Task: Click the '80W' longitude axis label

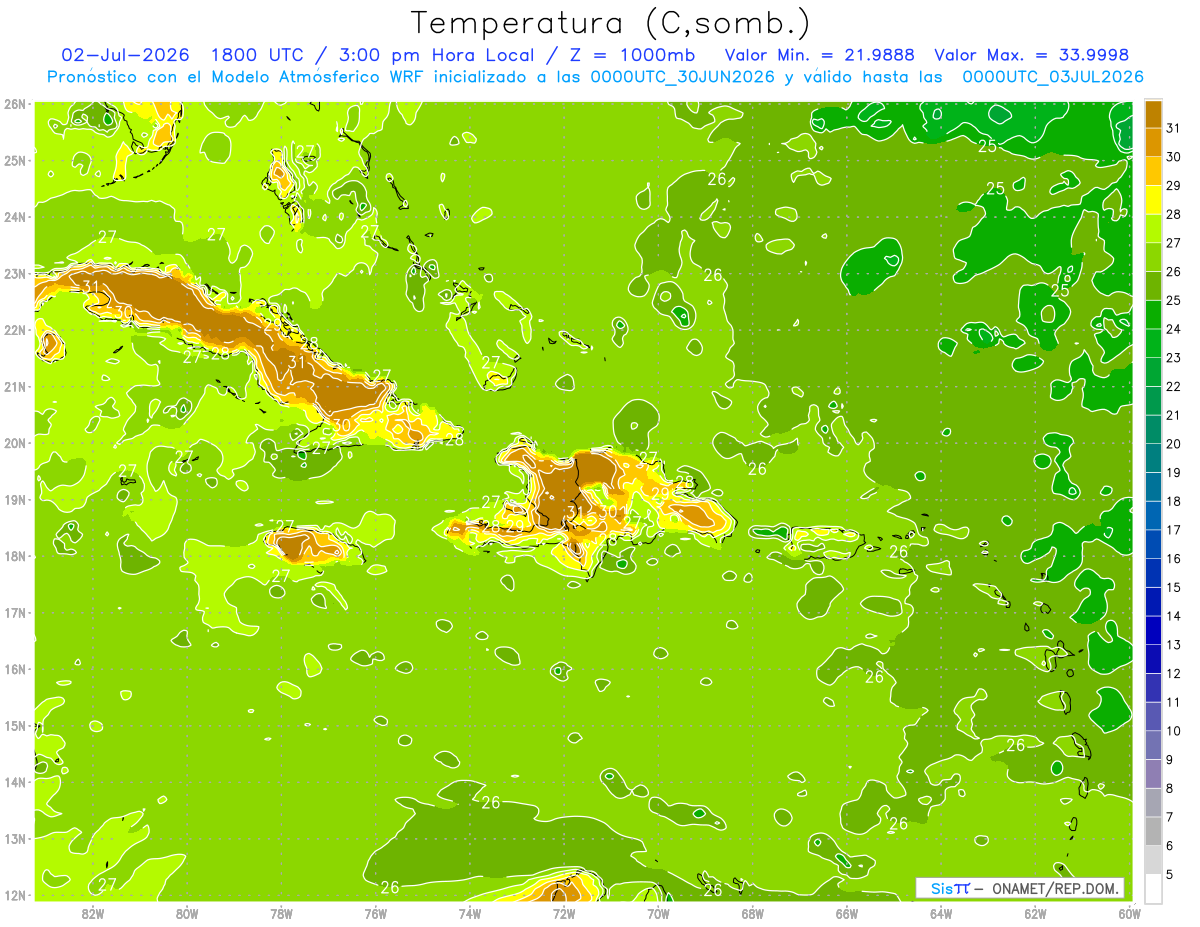Action: point(187,913)
